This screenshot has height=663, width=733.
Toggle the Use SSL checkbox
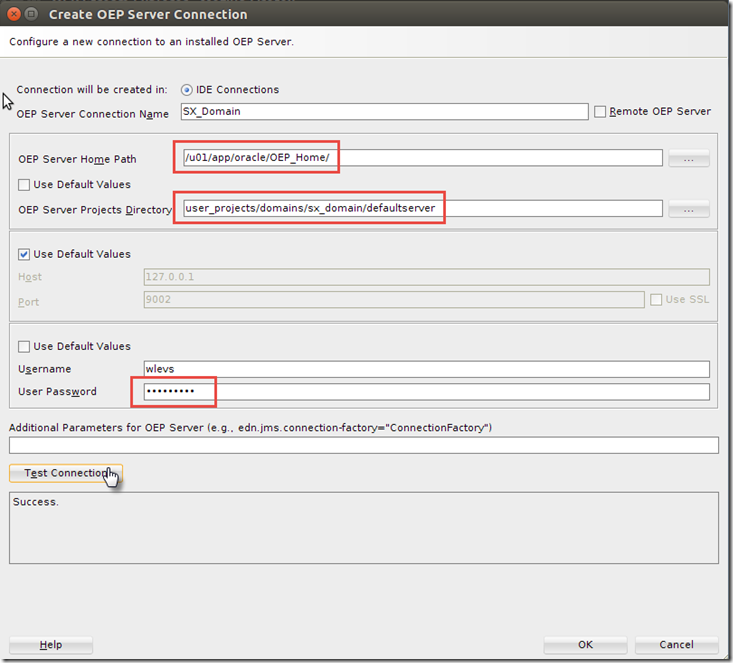click(657, 300)
